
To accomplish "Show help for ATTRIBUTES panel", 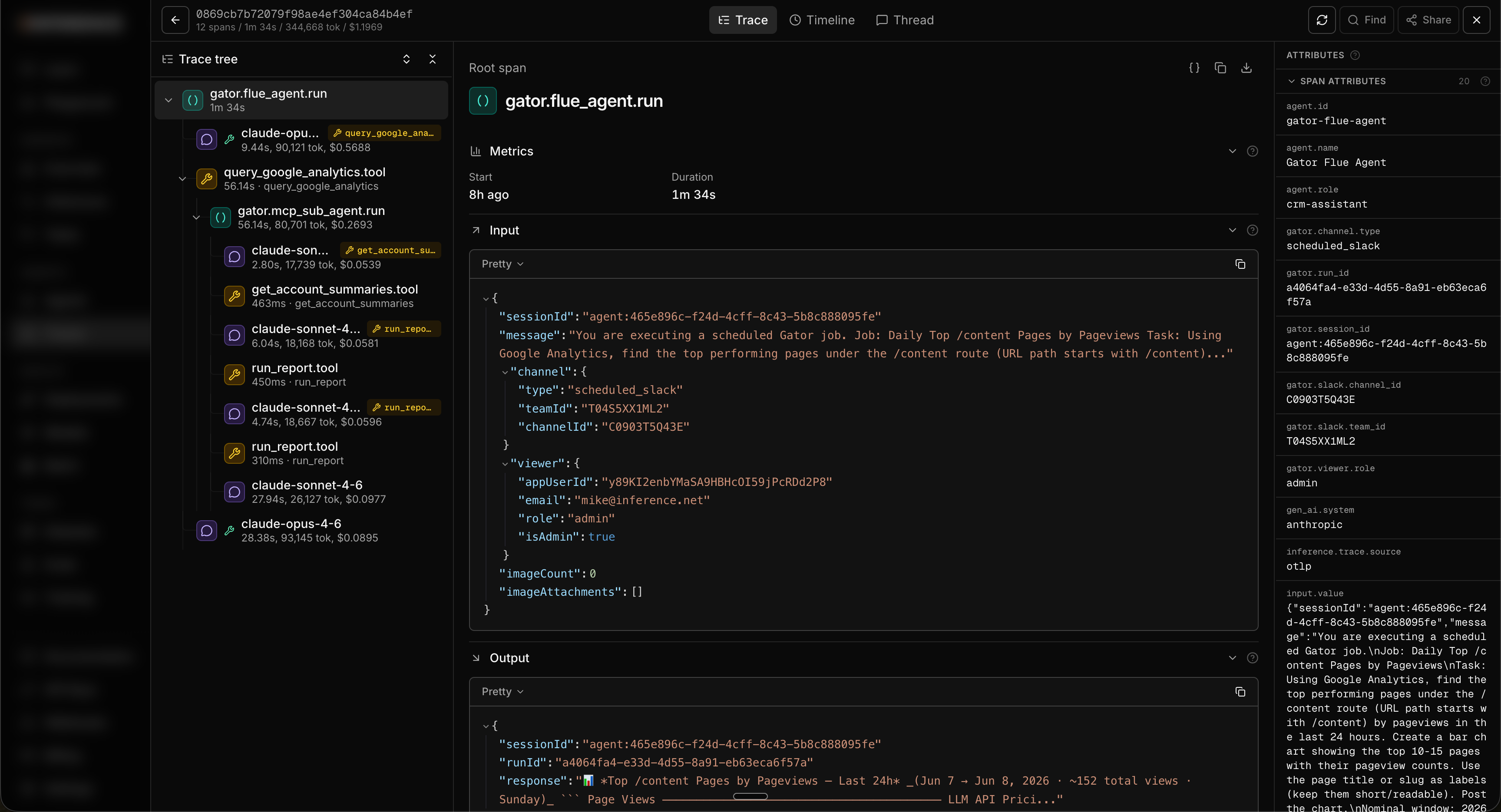I will coord(1355,55).
